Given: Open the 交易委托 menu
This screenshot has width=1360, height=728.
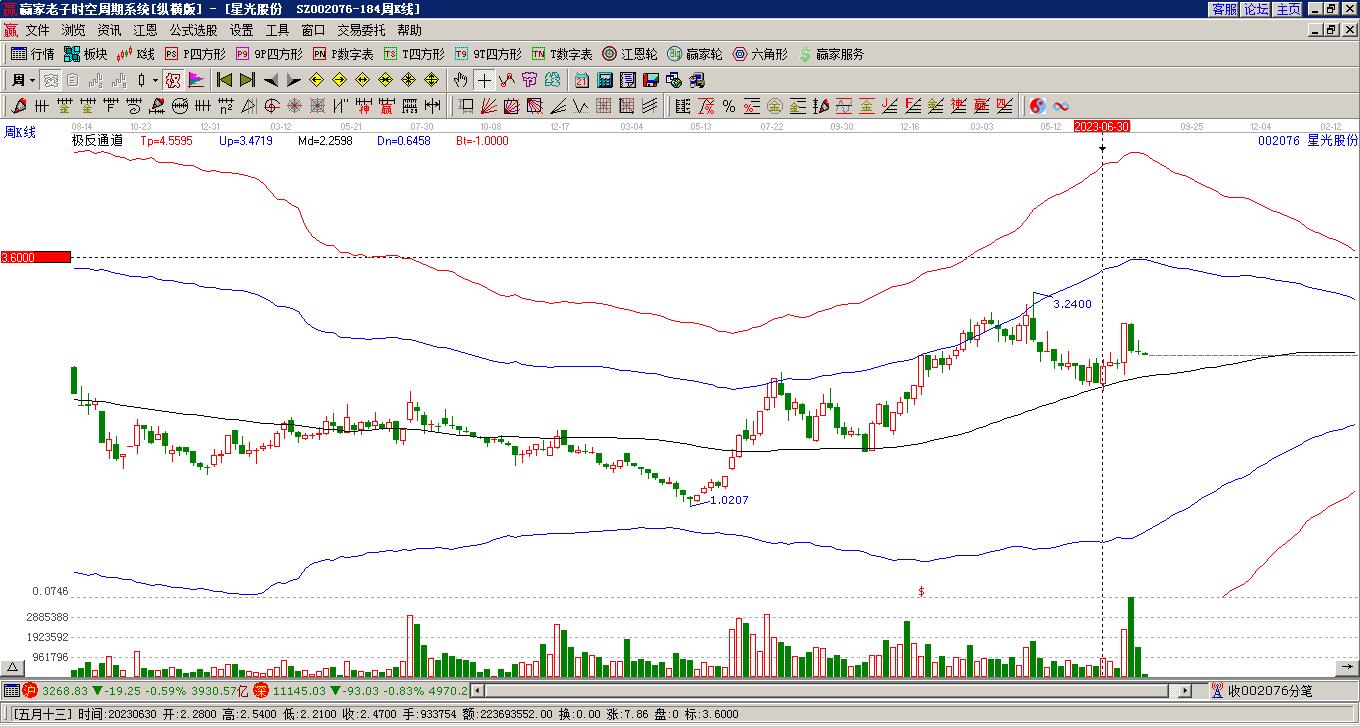Looking at the screenshot, I should pyautogui.click(x=361, y=31).
